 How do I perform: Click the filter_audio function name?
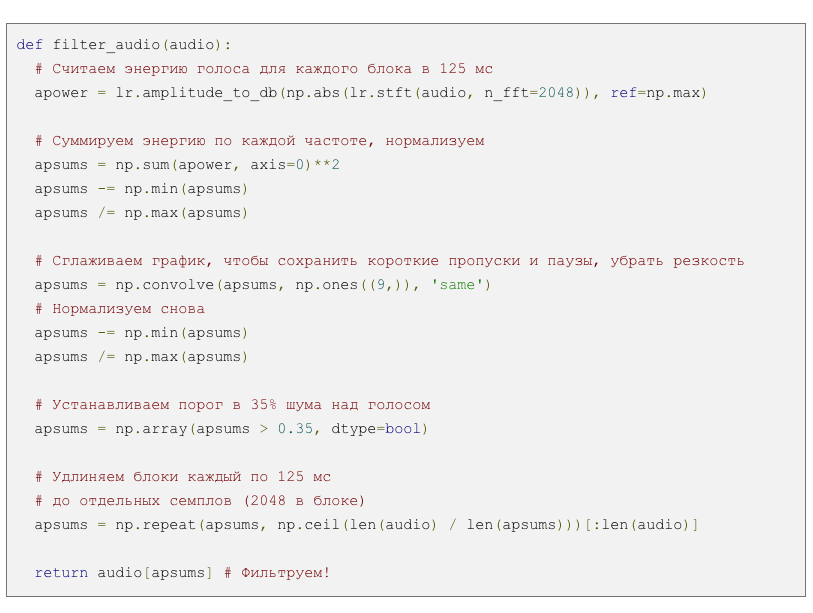pos(107,45)
